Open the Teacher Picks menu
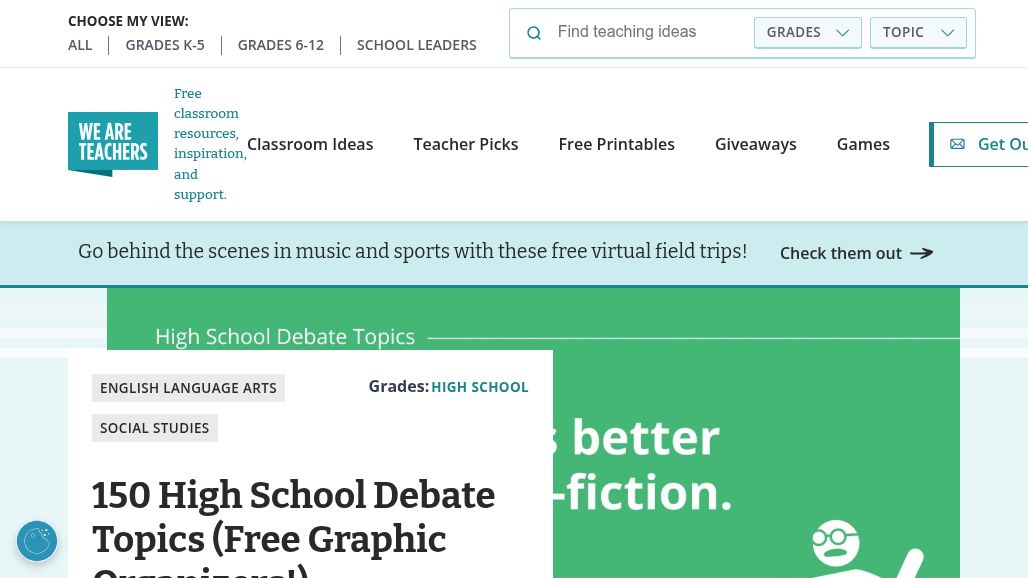Image resolution: width=1028 pixels, height=578 pixels. click(x=466, y=144)
